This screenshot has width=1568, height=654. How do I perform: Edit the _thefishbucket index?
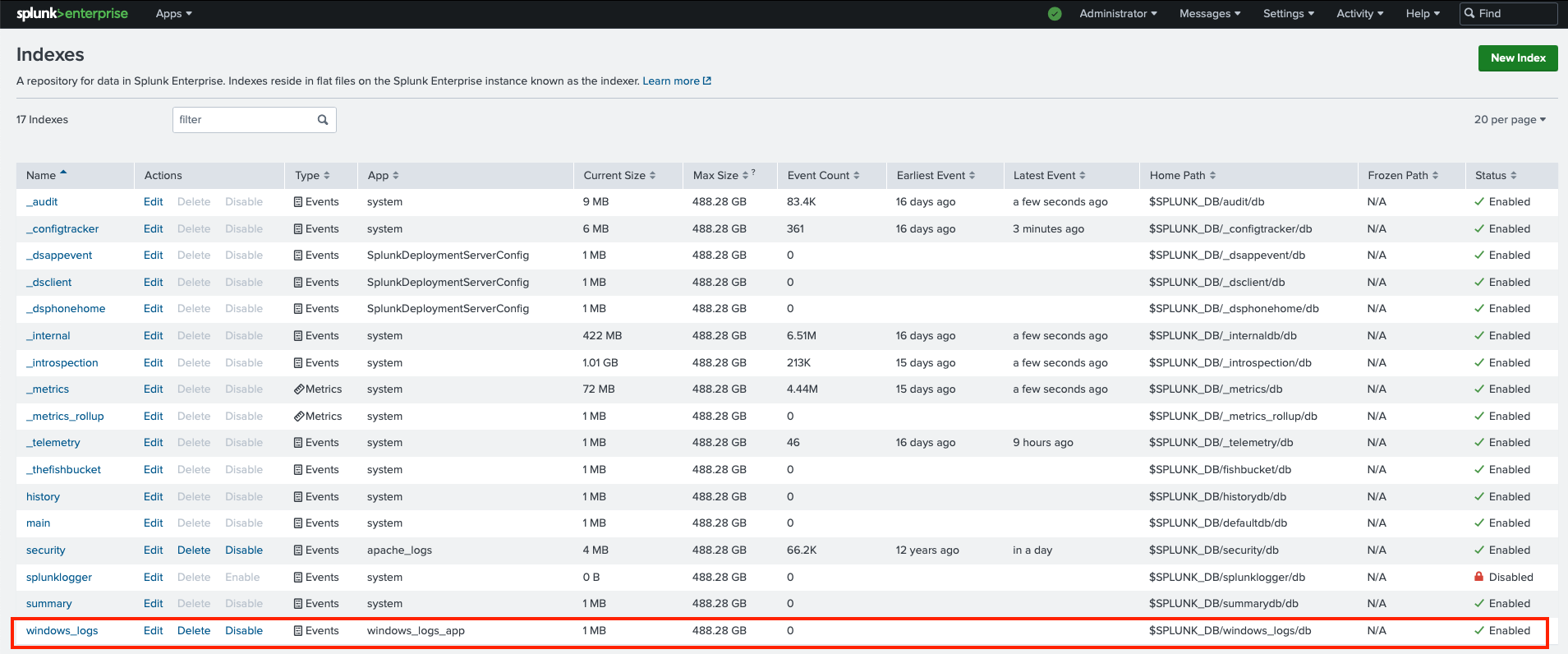[154, 470]
